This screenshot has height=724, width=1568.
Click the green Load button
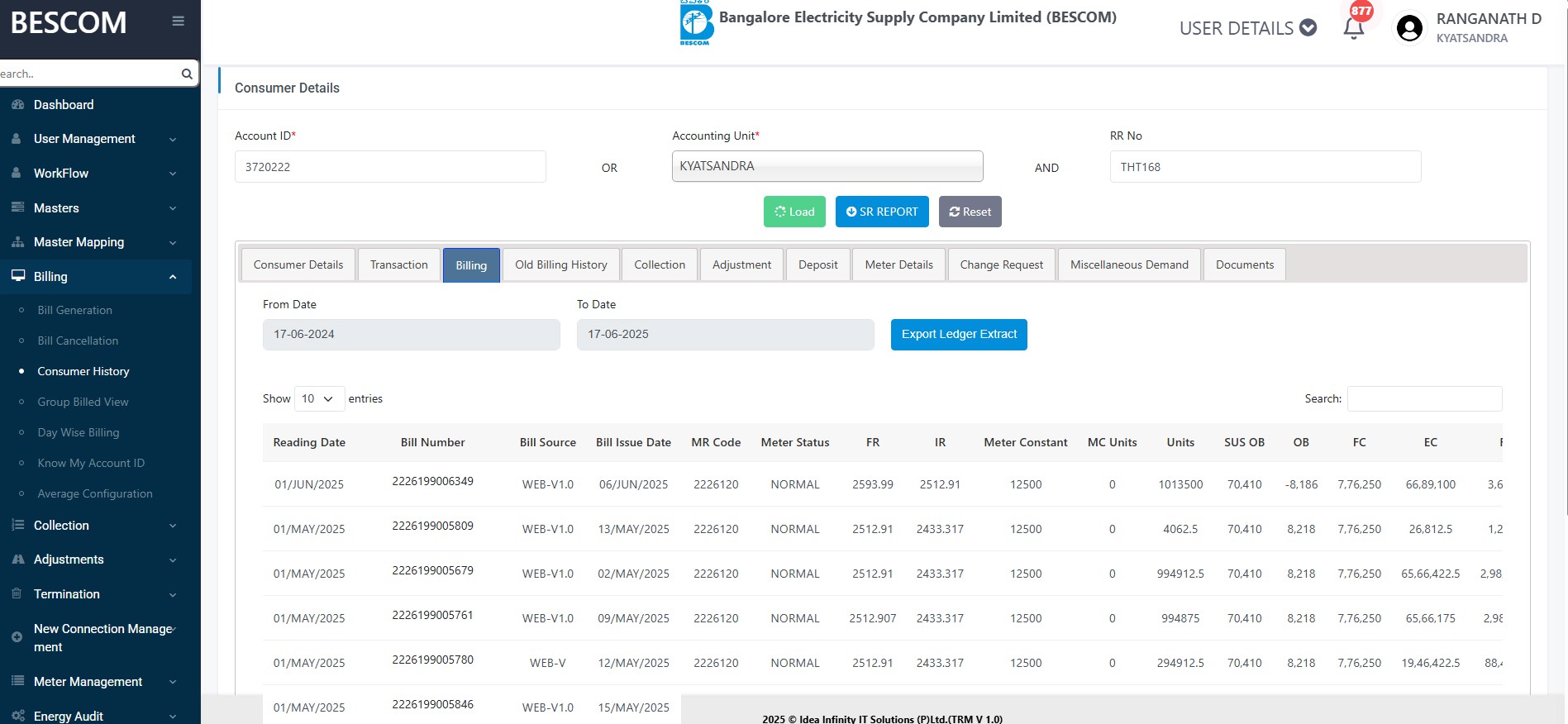[x=794, y=212]
